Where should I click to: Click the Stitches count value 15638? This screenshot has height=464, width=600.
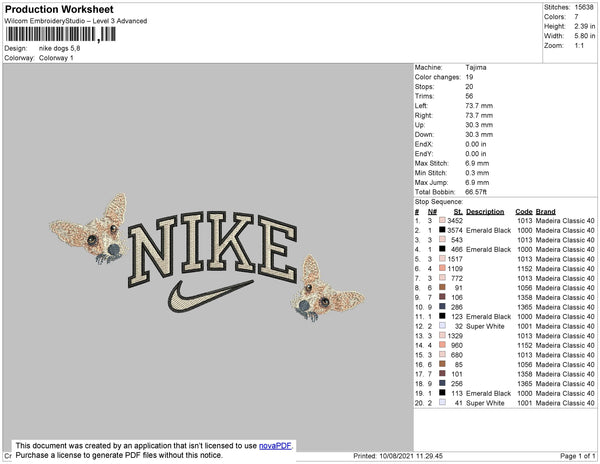pyautogui.click(x=584, y=7)
